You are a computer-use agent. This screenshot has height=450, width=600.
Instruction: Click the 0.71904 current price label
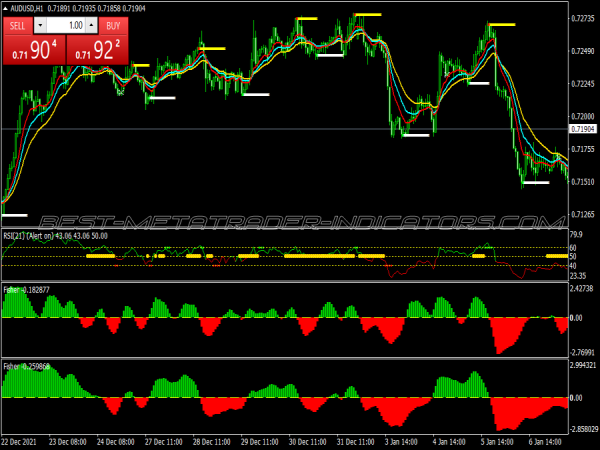tap(583, 129)
